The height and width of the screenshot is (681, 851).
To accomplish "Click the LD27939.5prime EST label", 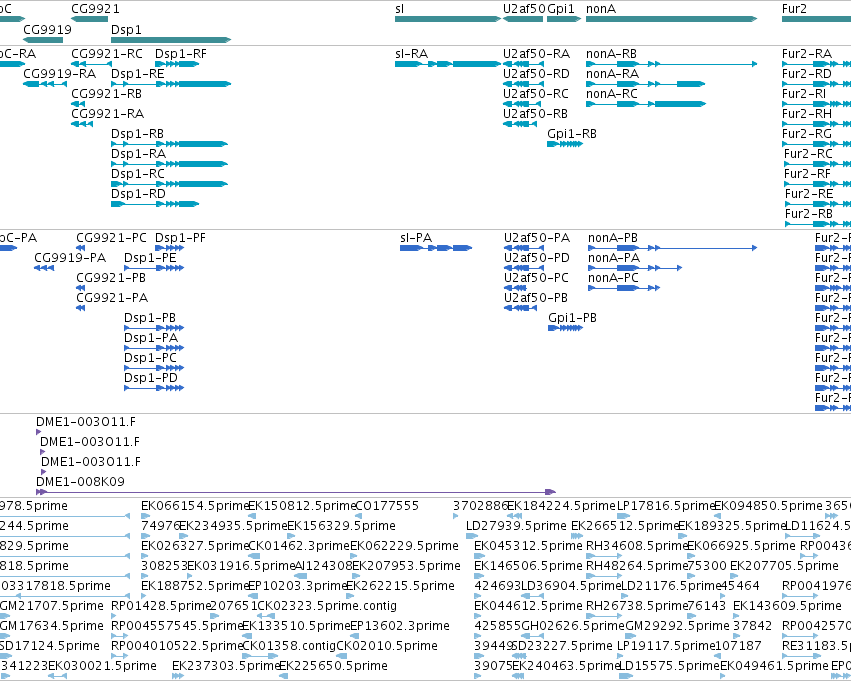I will tap(516, 526).
